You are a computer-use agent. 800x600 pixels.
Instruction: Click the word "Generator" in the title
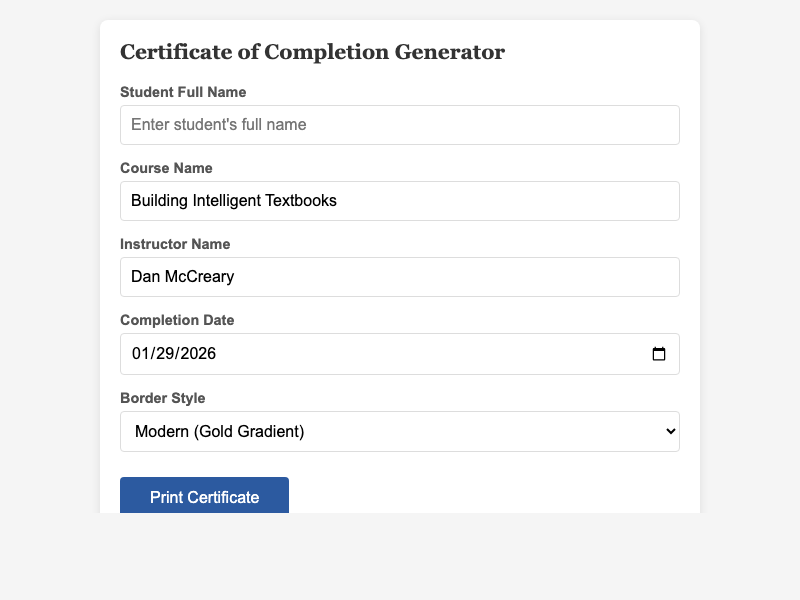(x=455, y=52)
